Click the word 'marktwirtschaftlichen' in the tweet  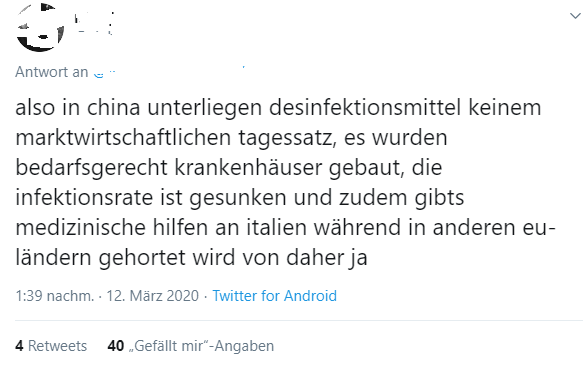tap(123, 137)
